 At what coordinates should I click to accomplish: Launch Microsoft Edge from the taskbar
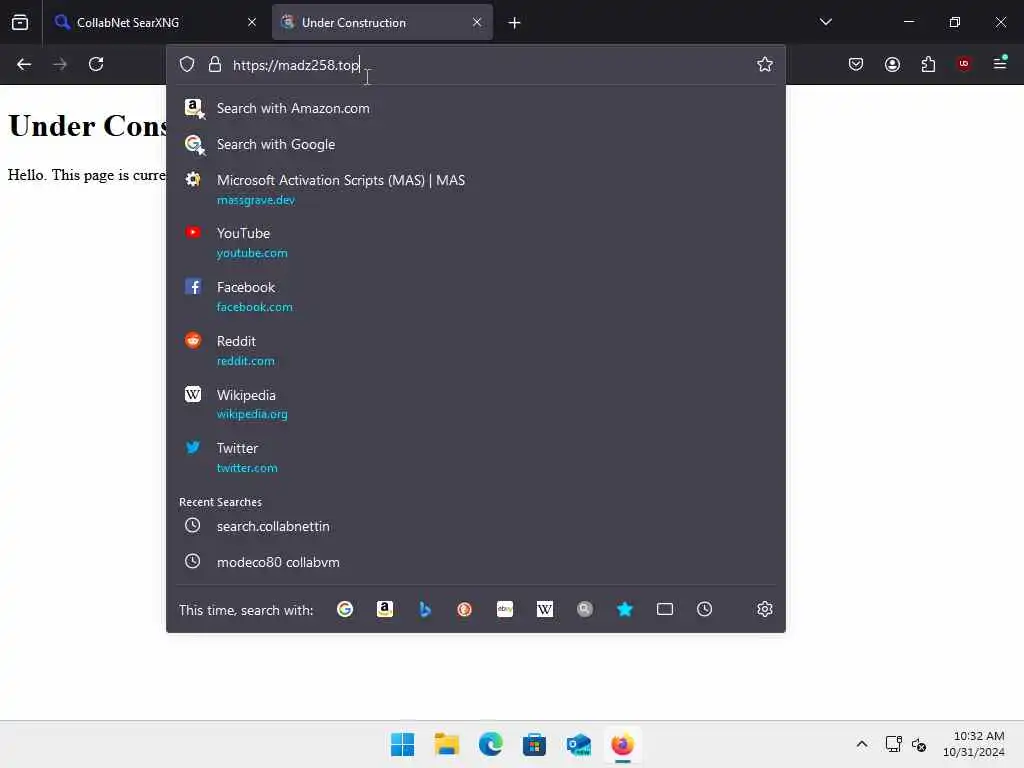click(x=490, y=744)
